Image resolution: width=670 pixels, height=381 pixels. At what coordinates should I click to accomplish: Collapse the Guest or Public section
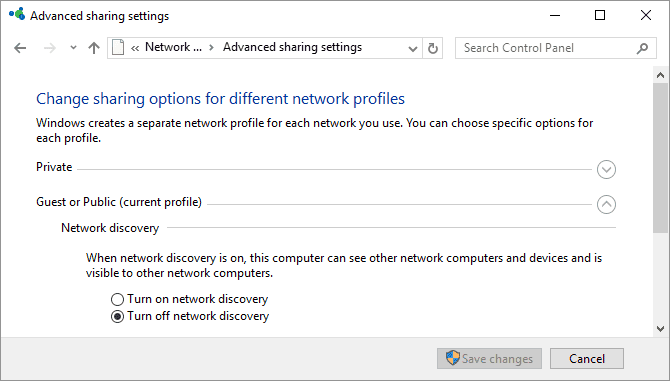click(606, 204)
